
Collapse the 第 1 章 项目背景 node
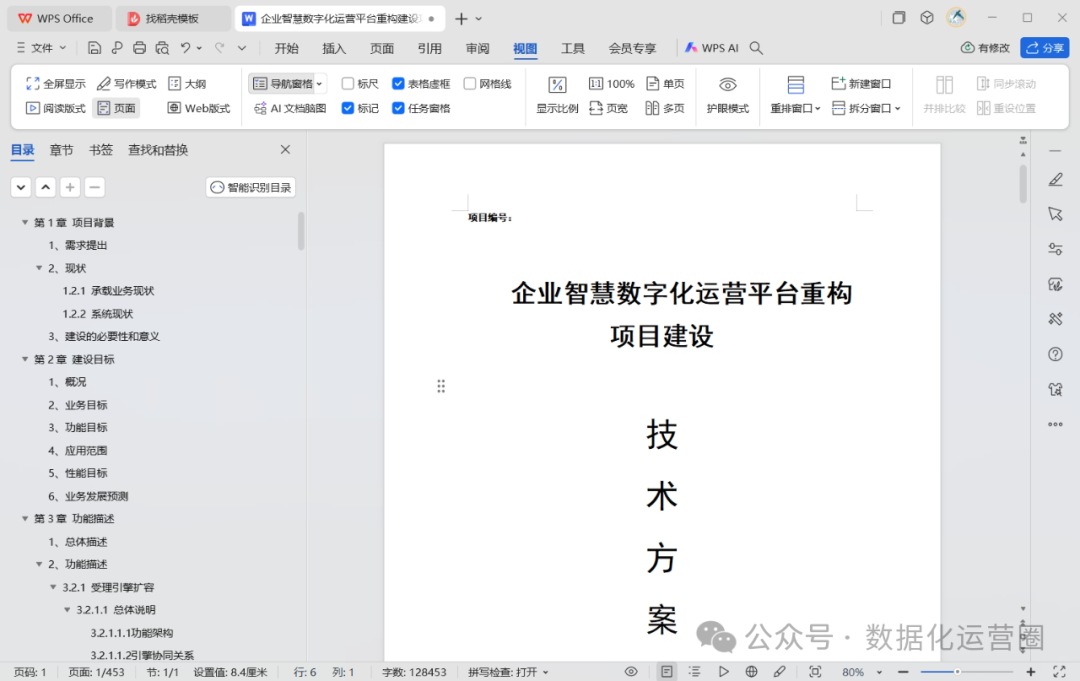coord(25,222)
